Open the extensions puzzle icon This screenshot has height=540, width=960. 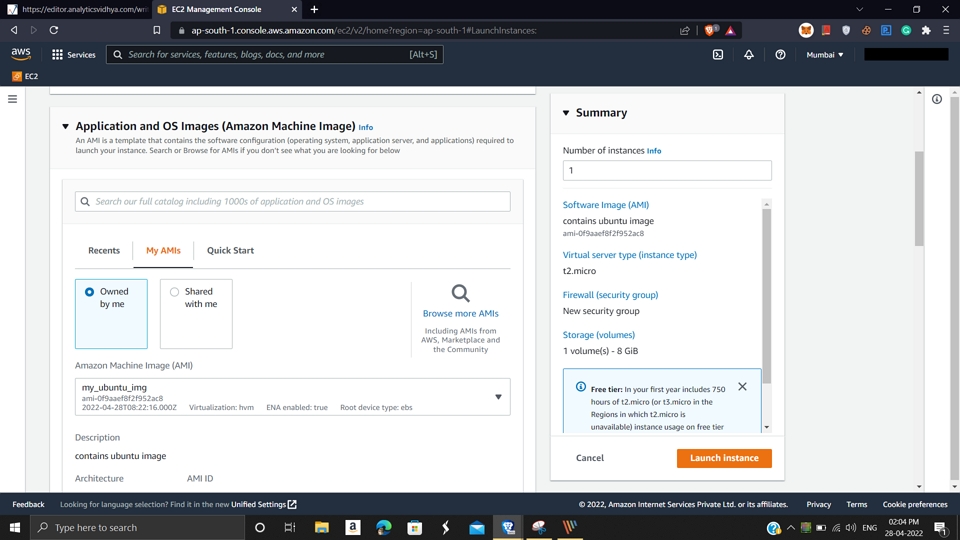[926, 30]
